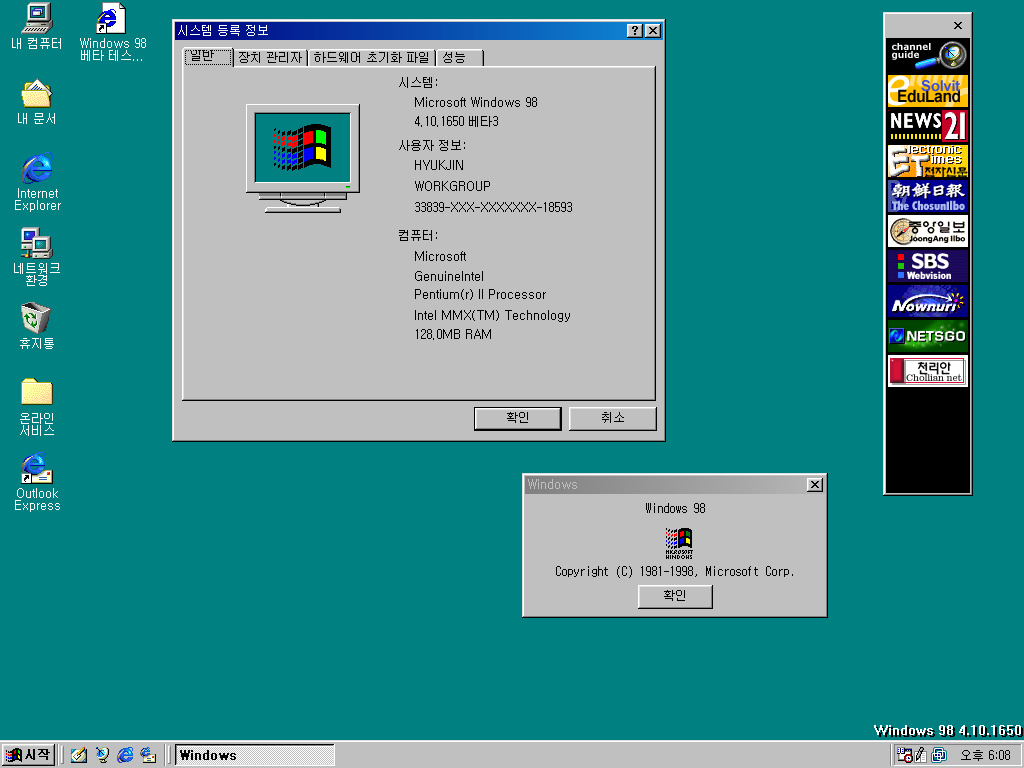Image resolution: width=1024 pixels, height=768 pixels.
Task: Open Electronic Times channel
Action: [x=927, y=161]
